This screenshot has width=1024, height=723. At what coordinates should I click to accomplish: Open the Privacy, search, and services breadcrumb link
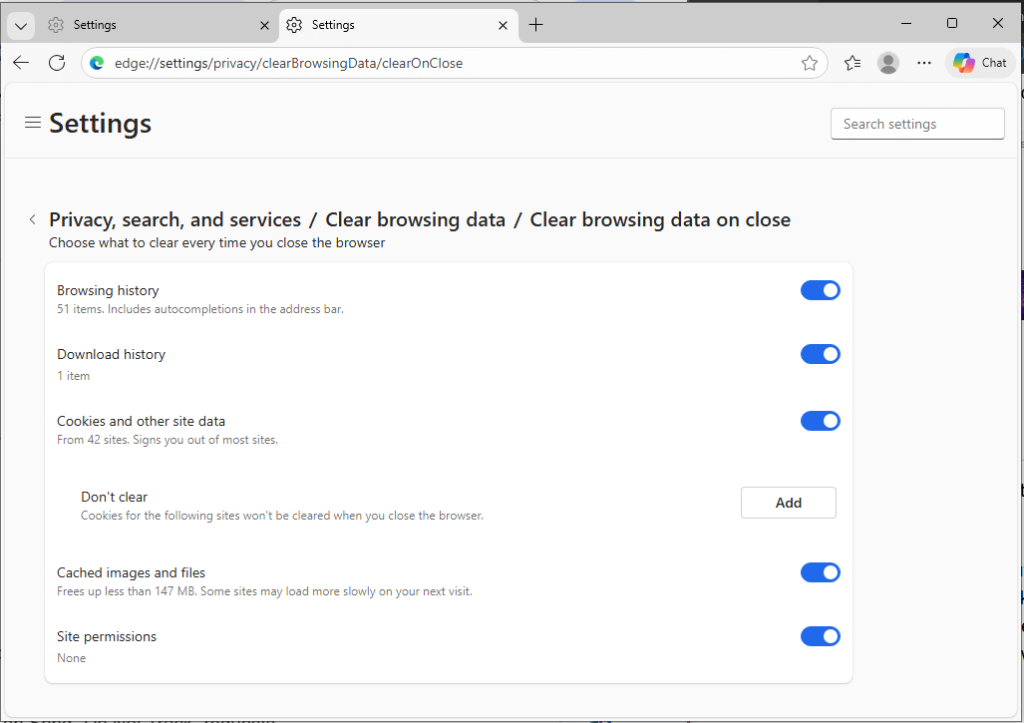tap(175, 219)
